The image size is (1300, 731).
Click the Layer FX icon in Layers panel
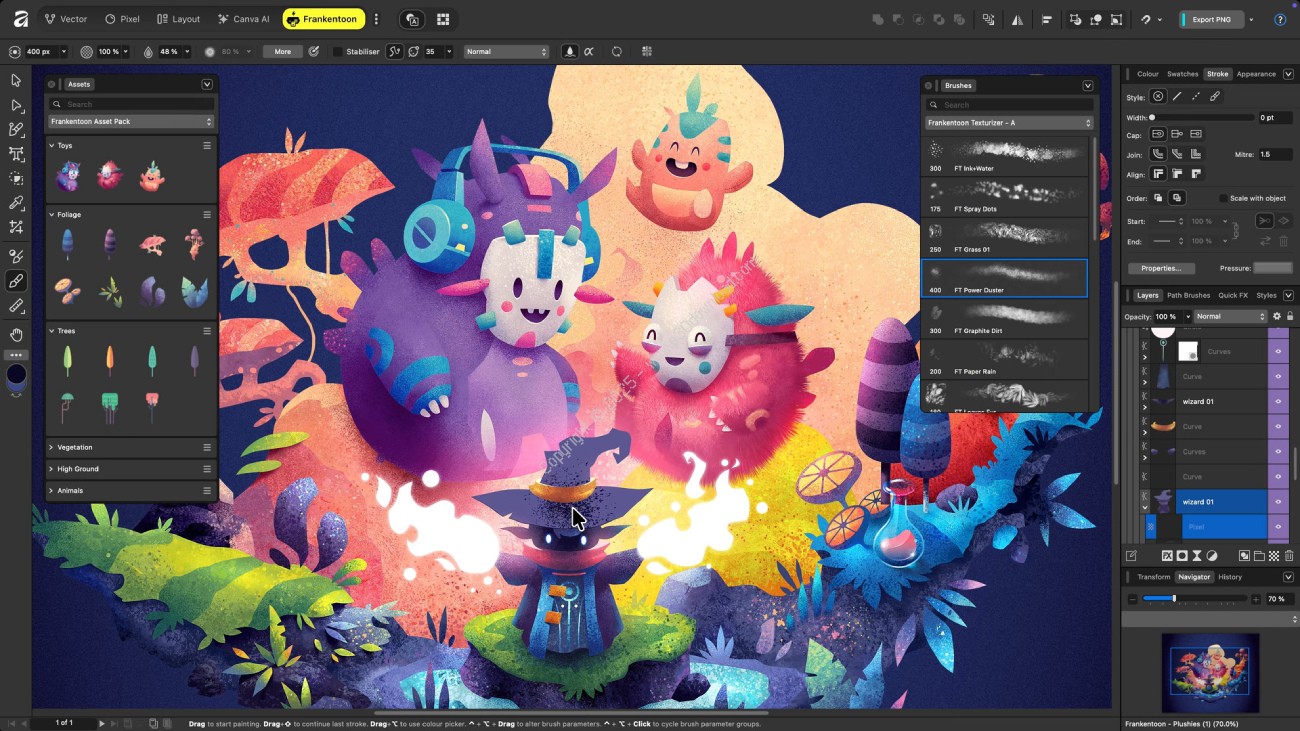click(1167, 556)
